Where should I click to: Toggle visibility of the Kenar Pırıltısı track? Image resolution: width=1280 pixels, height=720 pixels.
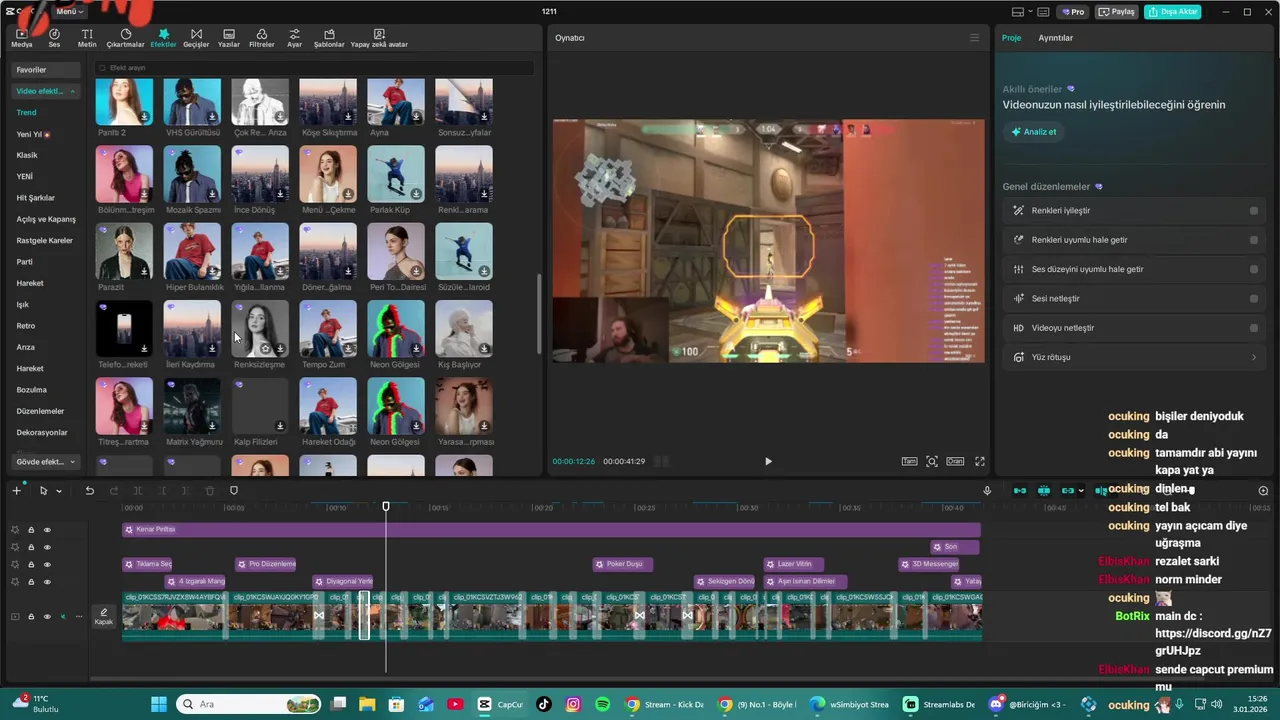pos(46,530)
